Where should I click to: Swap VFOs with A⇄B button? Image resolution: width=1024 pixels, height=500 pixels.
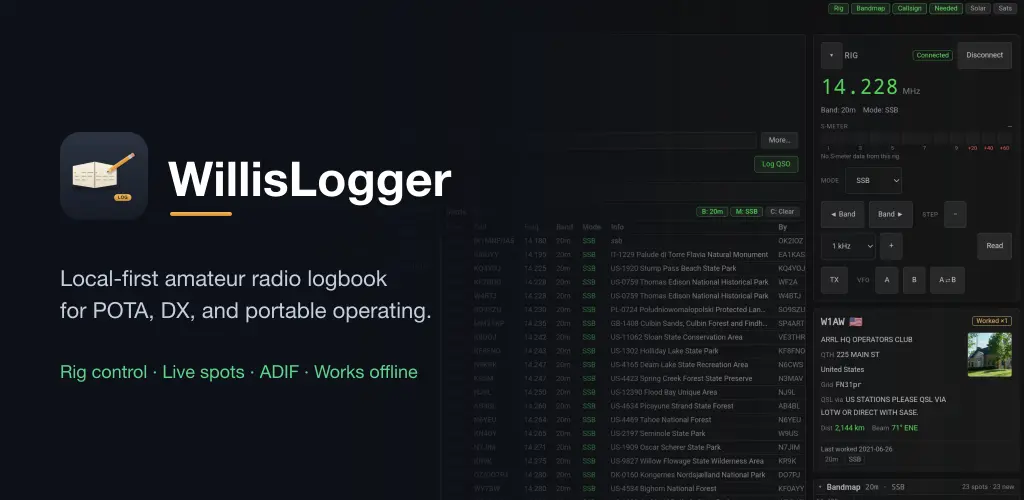tap(947, 280)
